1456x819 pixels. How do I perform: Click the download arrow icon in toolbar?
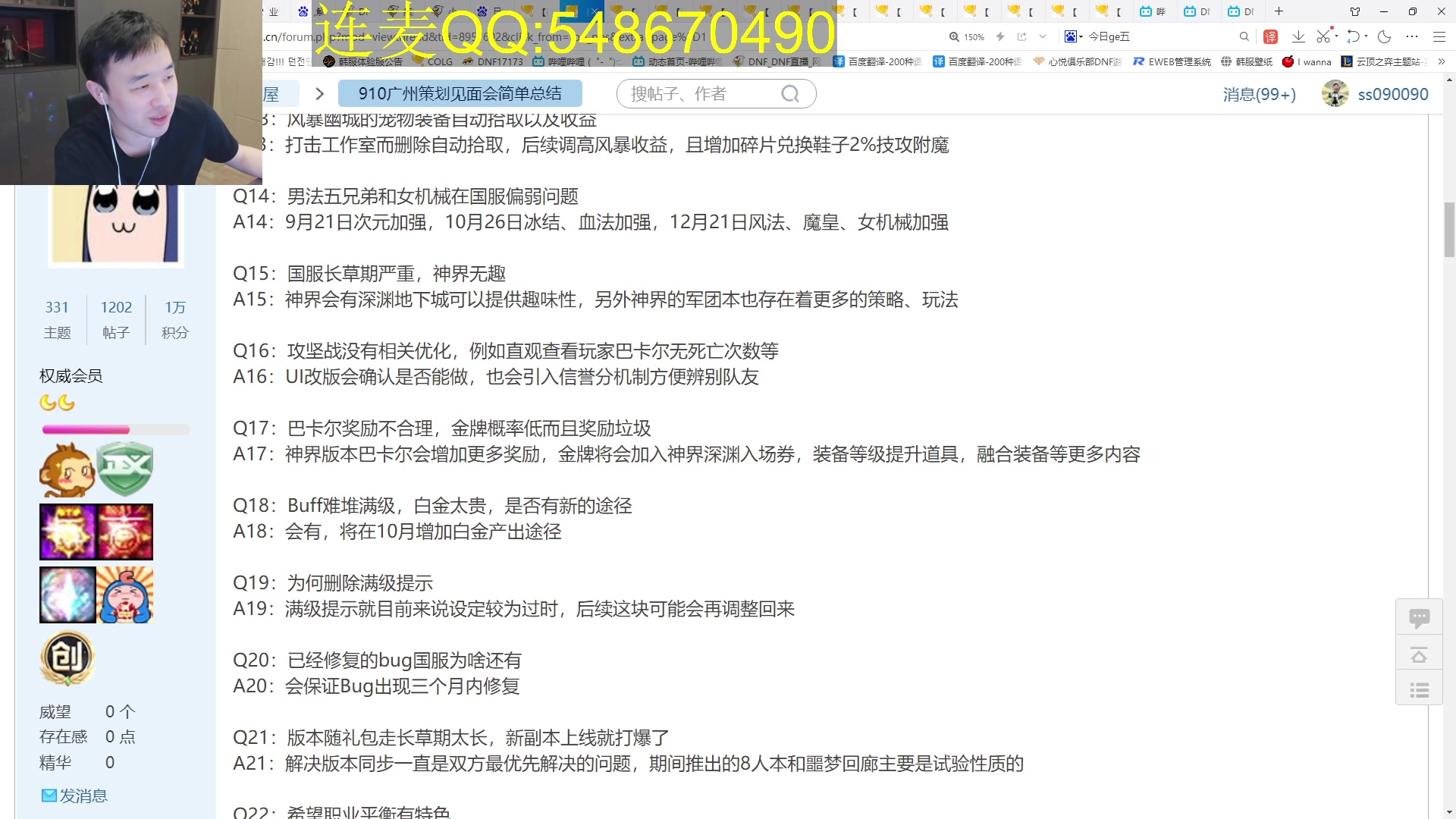pos(1299,36)
